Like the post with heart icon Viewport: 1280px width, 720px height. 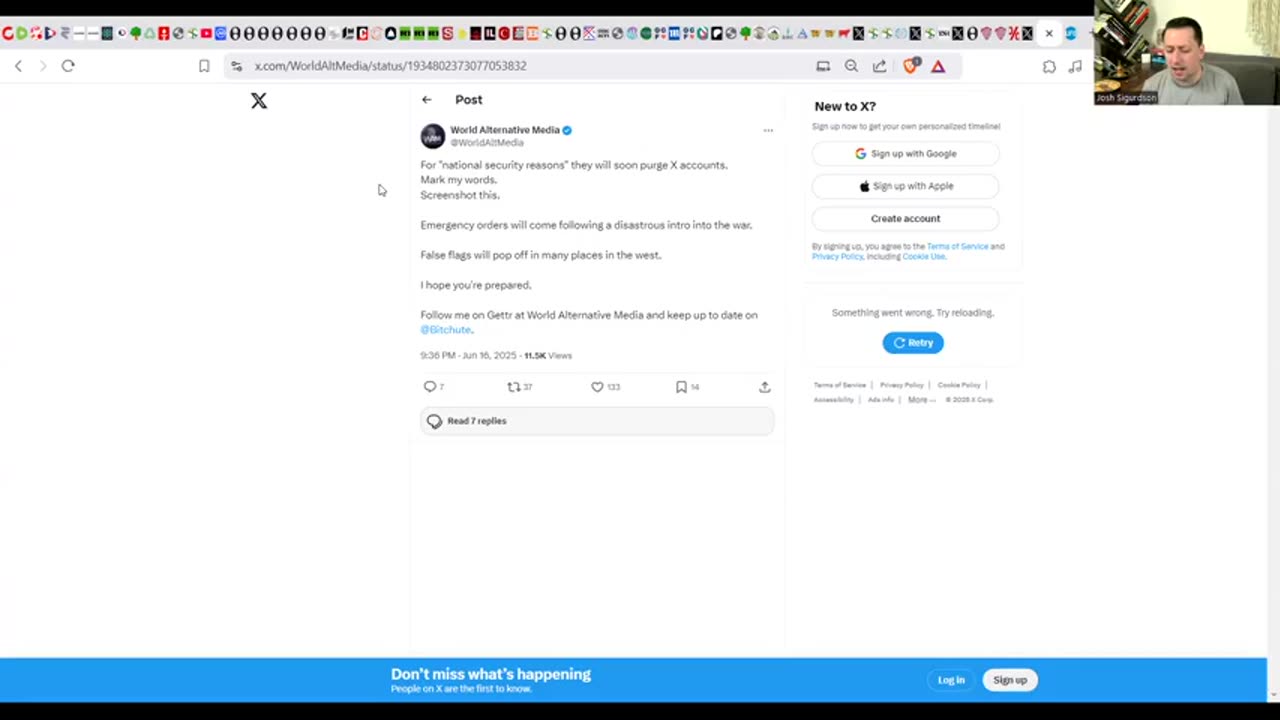(597, 387)
